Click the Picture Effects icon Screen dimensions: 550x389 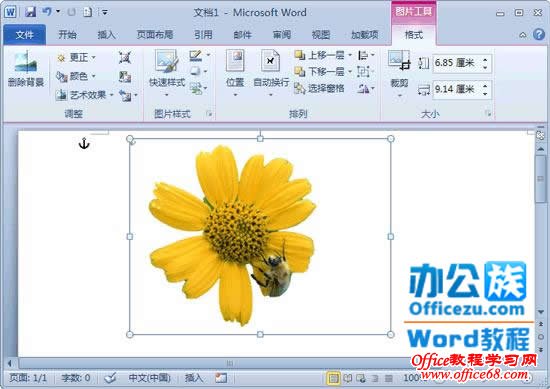coord(195,72)
